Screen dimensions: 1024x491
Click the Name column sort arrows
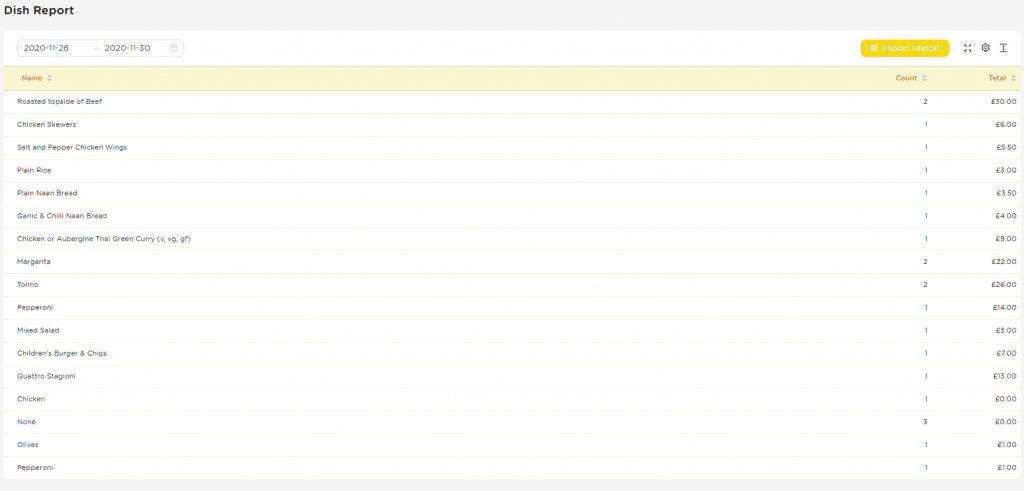click(x=50, y=78)
